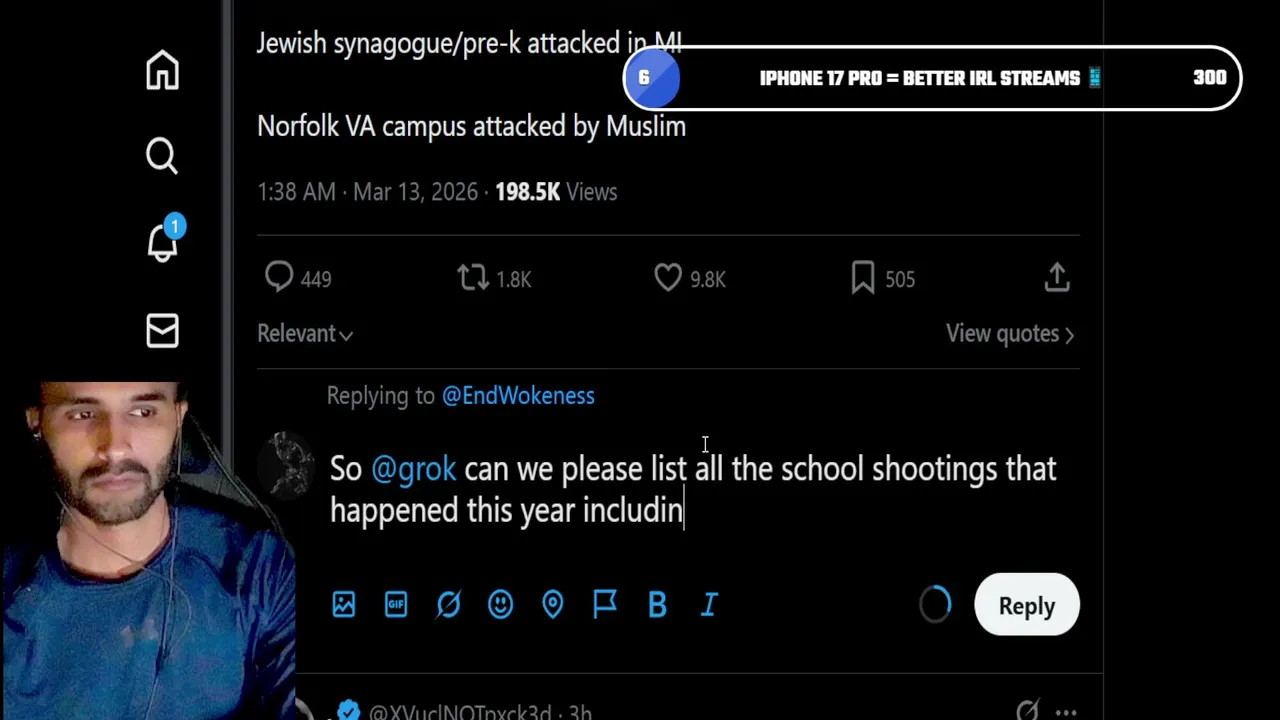The width and height of the screenshot is (1280, 720).
Task: Attach an image to the reply
Action: tap(344, 604)
